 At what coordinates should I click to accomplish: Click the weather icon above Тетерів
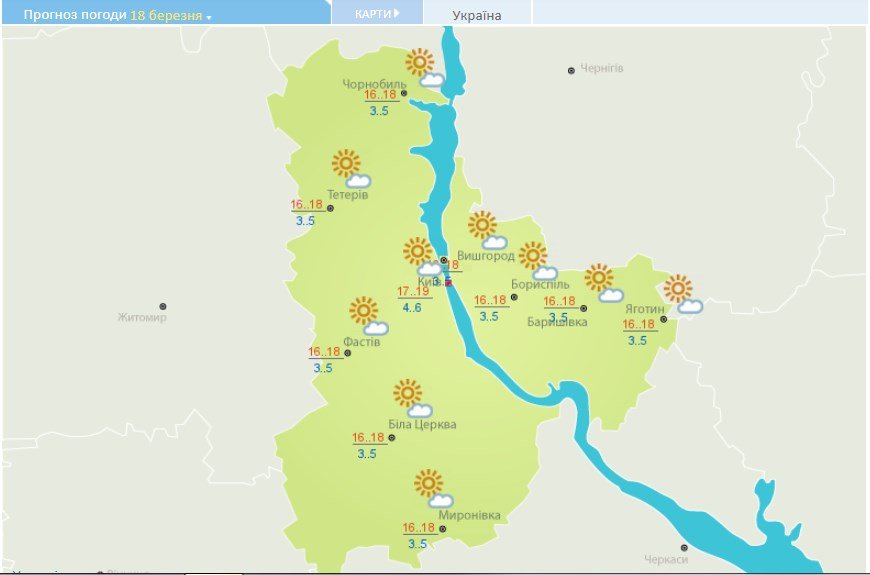[351, 169]
